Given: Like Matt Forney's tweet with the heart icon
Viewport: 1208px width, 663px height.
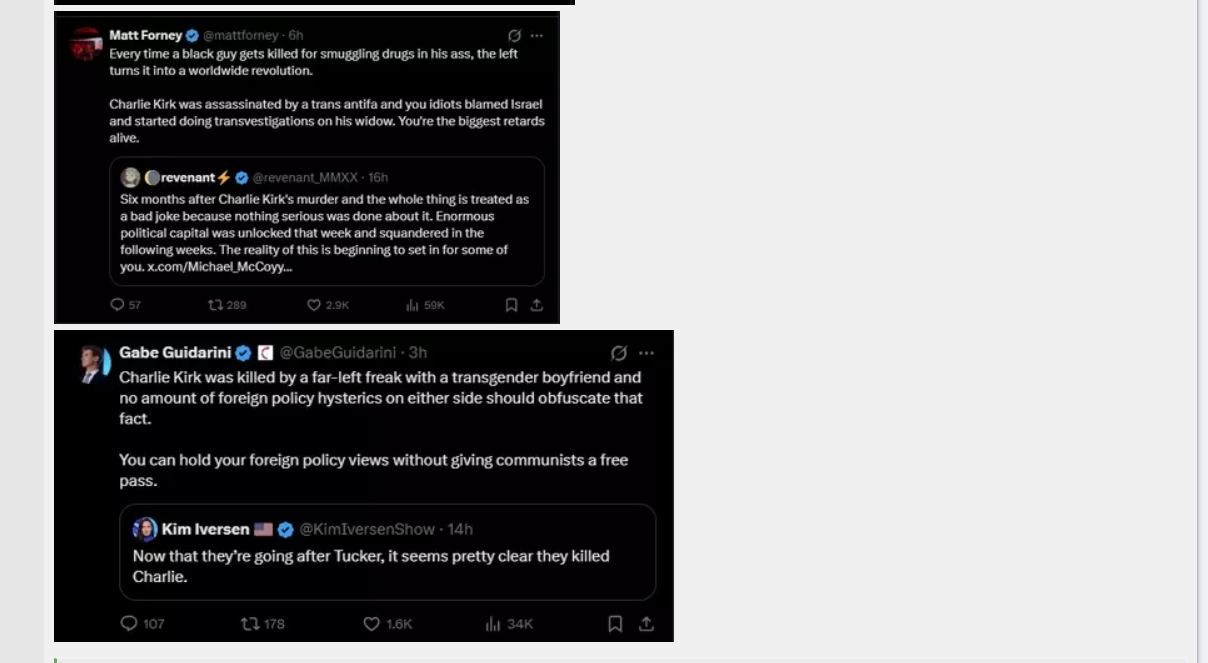Looking at the screenshot, I should (314, 305).
